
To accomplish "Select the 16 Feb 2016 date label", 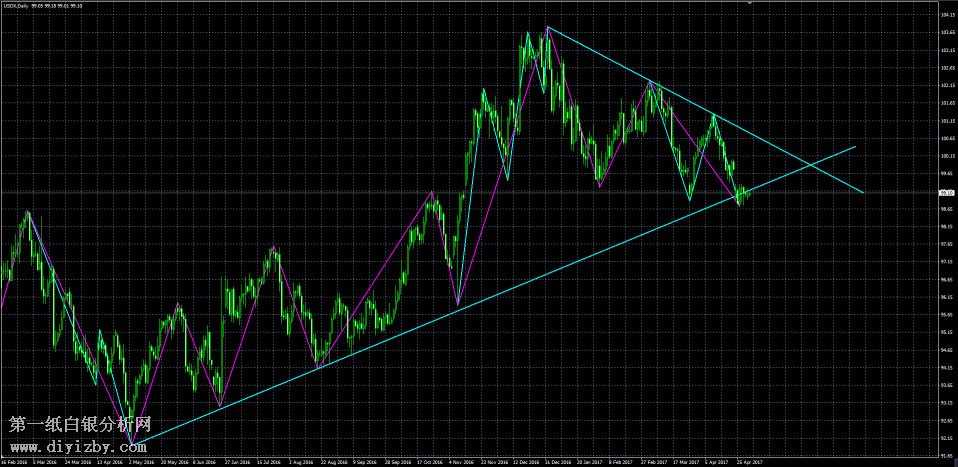I will pos(14,462).
